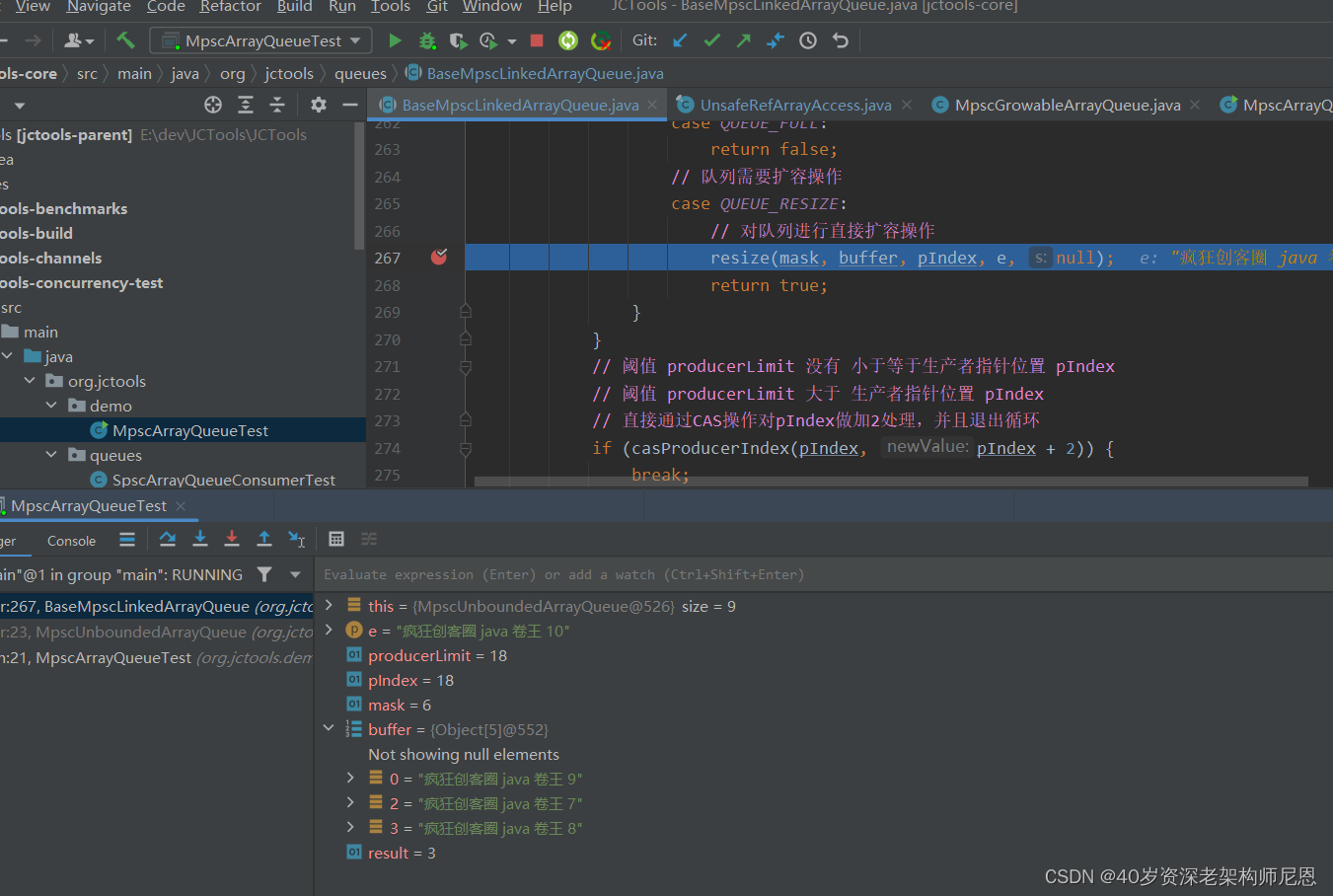Collapse all in the Project tree toolbar

(x=277, y=105)
